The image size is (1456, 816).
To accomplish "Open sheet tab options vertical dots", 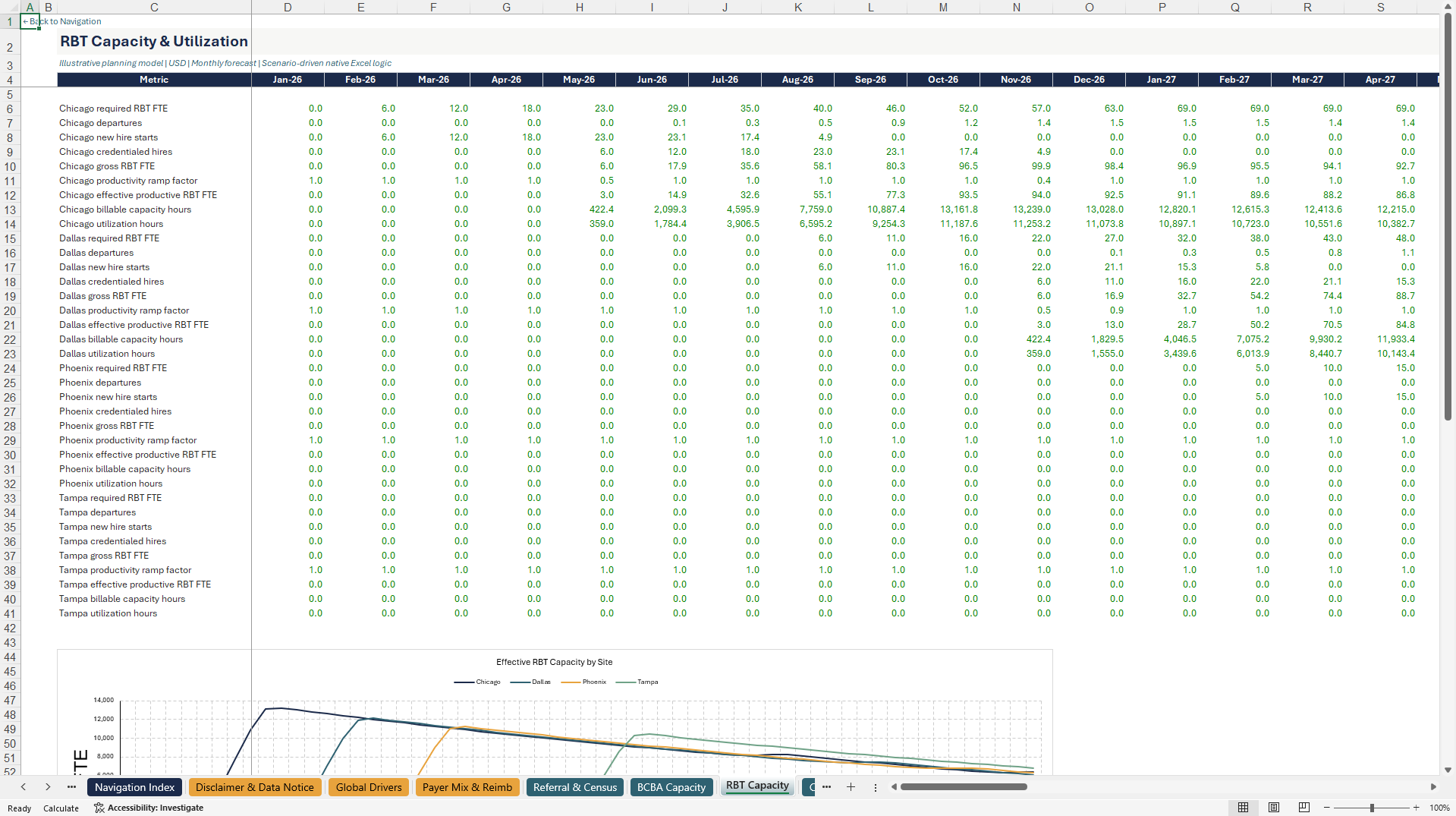I will (x=875, y=787).
